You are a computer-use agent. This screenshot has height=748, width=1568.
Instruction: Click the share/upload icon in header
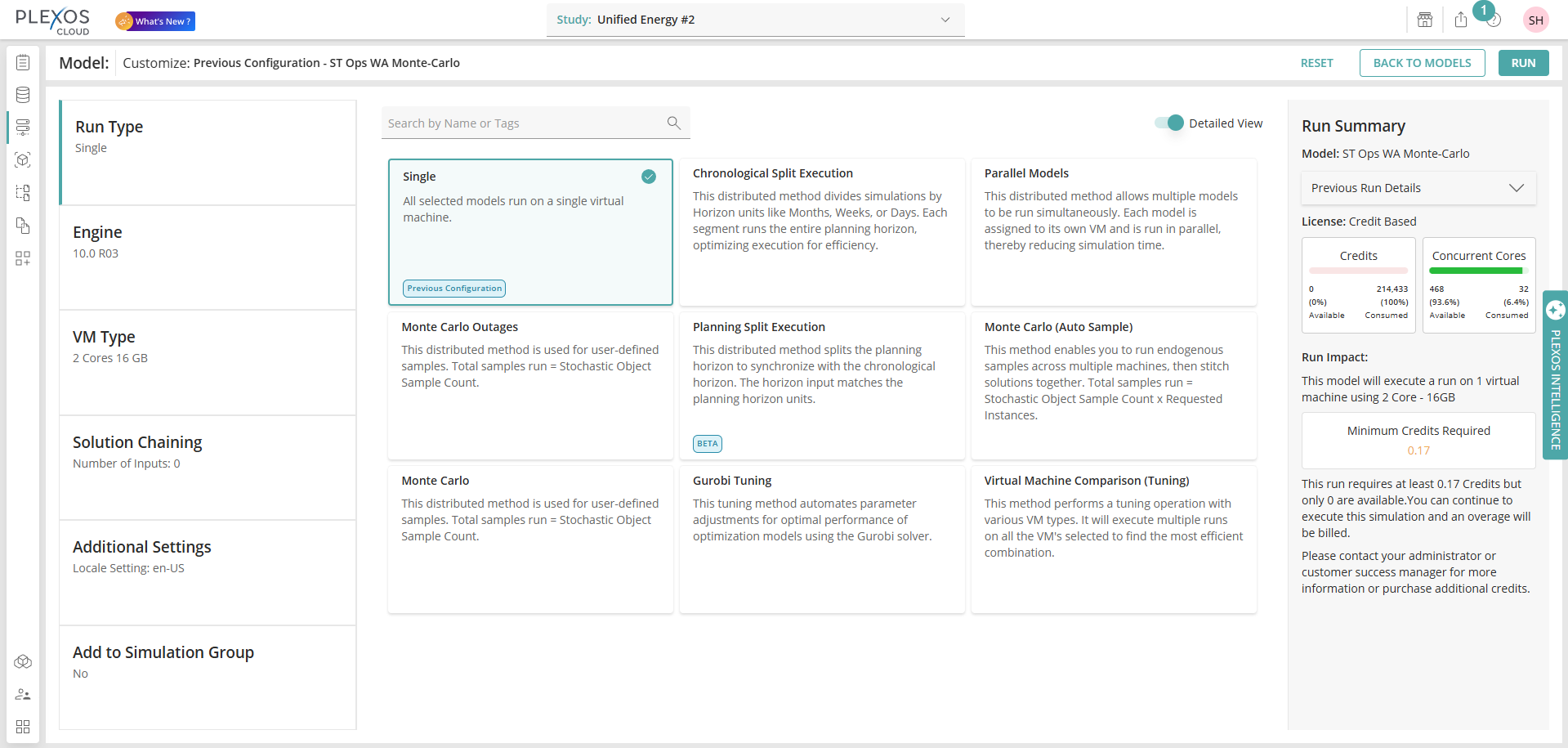(1461, 20)
